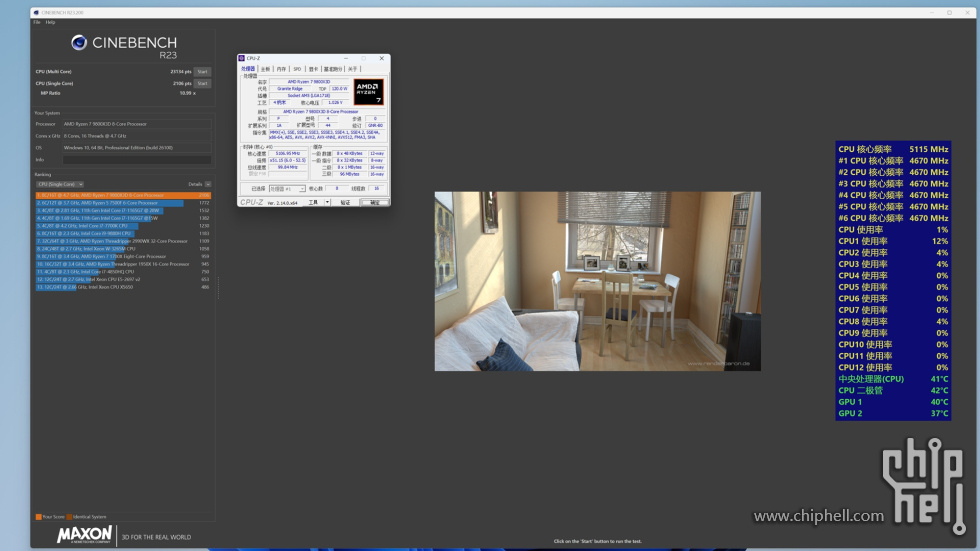Open the CPU (Single Core) ranking dropdown
980x551 pixels.
(x=60, y=184)
